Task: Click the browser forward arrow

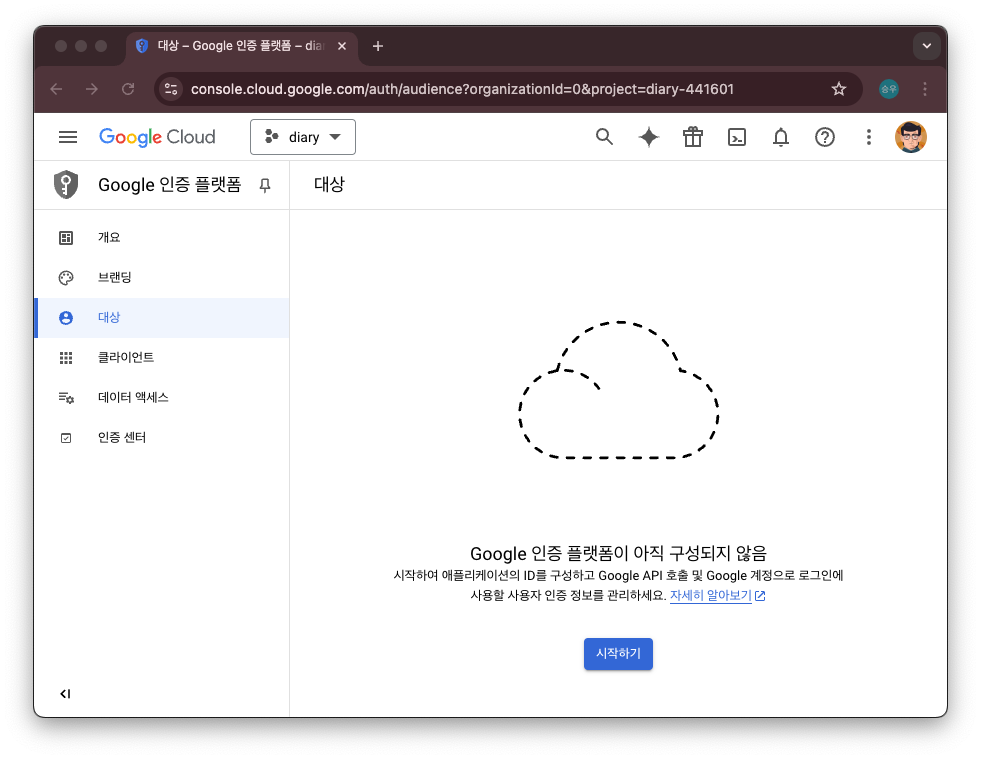Action: click(92, 89)
